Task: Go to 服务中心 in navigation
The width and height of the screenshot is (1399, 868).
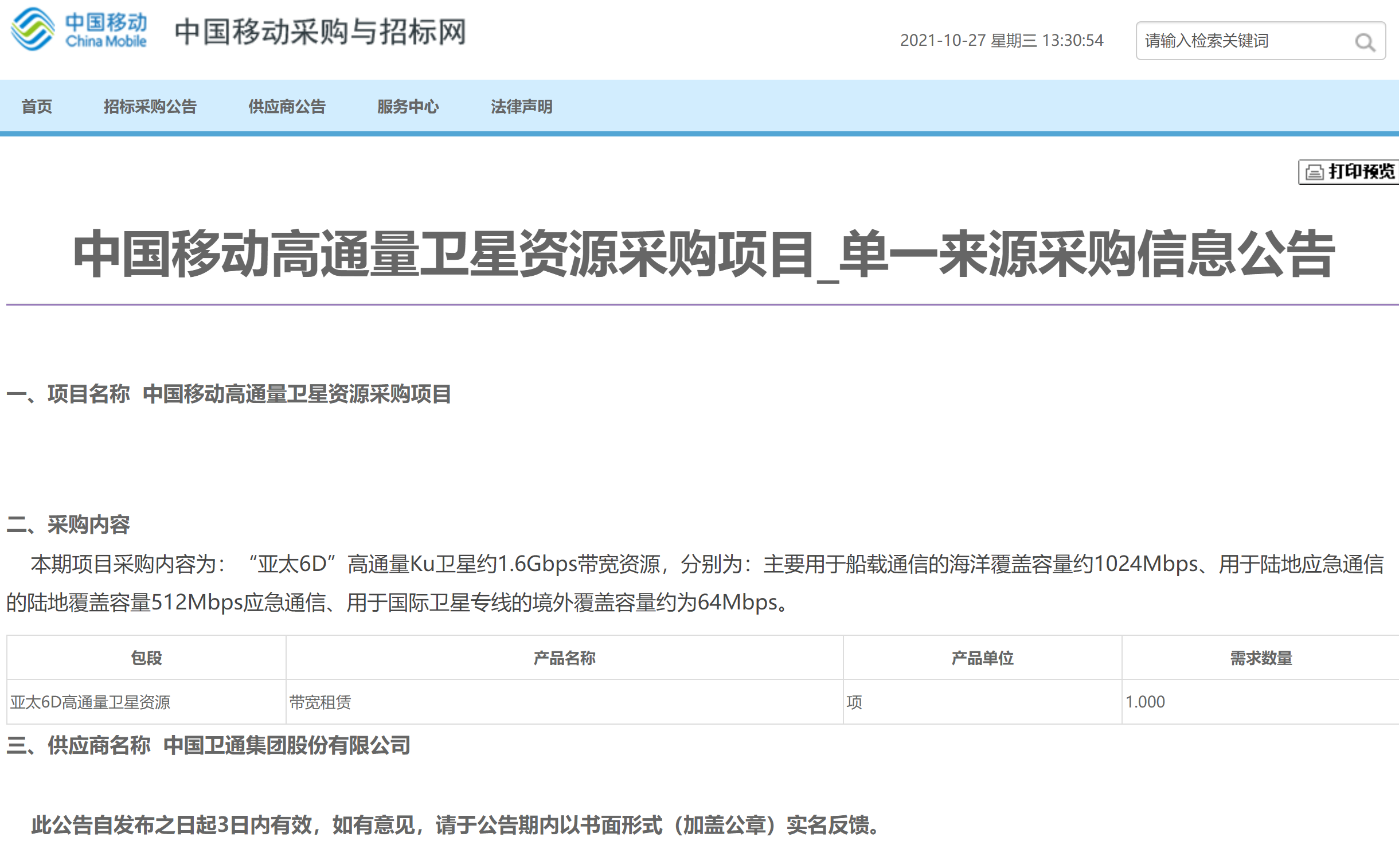Action: [x=408, y=107]
